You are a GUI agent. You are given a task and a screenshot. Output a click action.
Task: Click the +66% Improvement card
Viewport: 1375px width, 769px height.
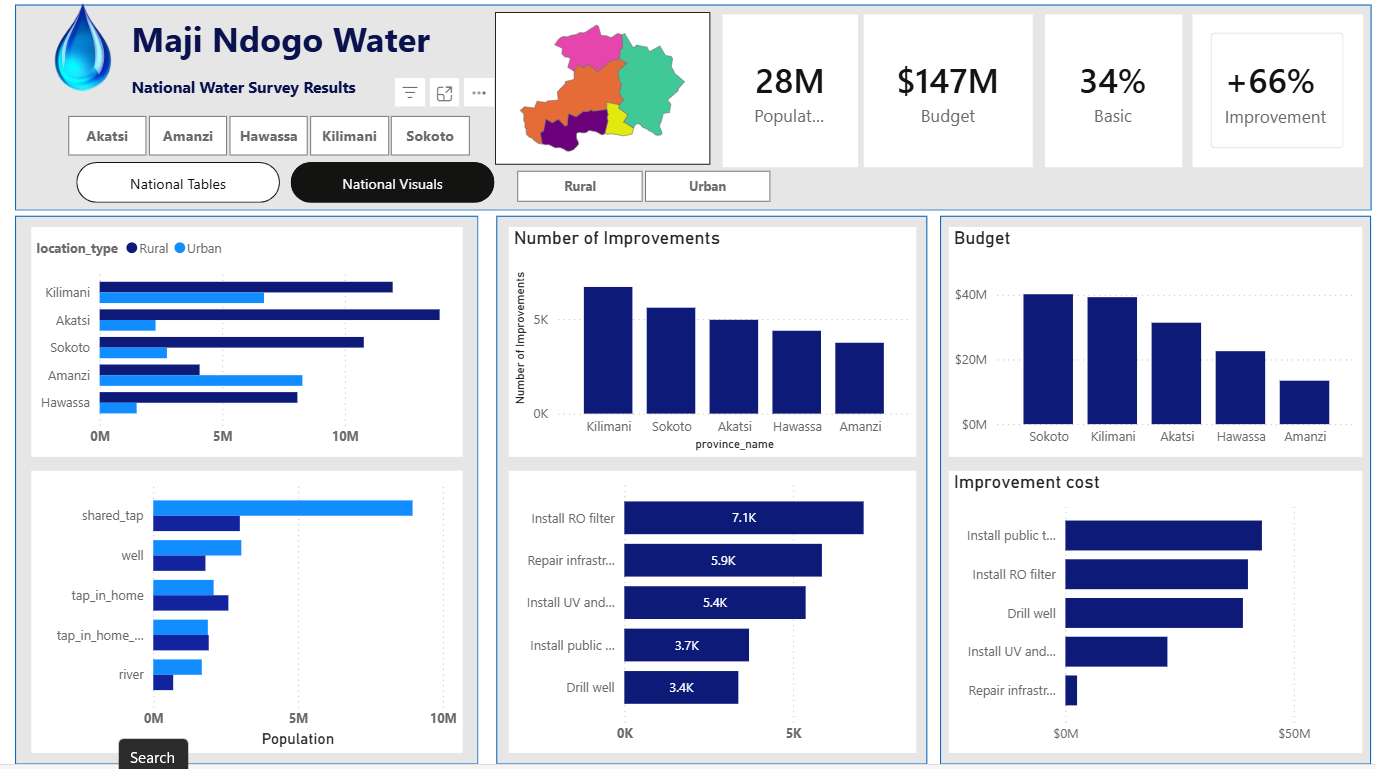(x=1276, y=91)
